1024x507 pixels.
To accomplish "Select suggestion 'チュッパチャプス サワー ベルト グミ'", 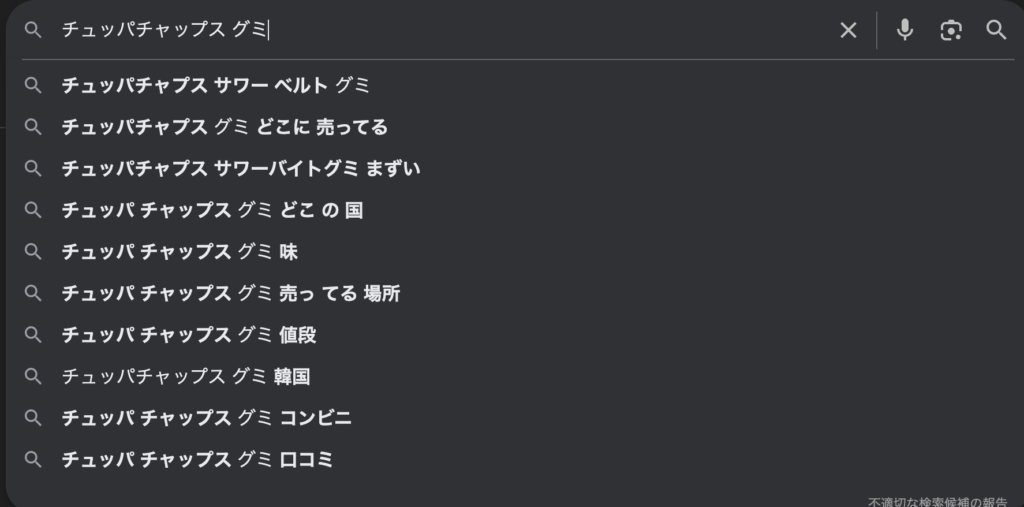I will (215, 86).
